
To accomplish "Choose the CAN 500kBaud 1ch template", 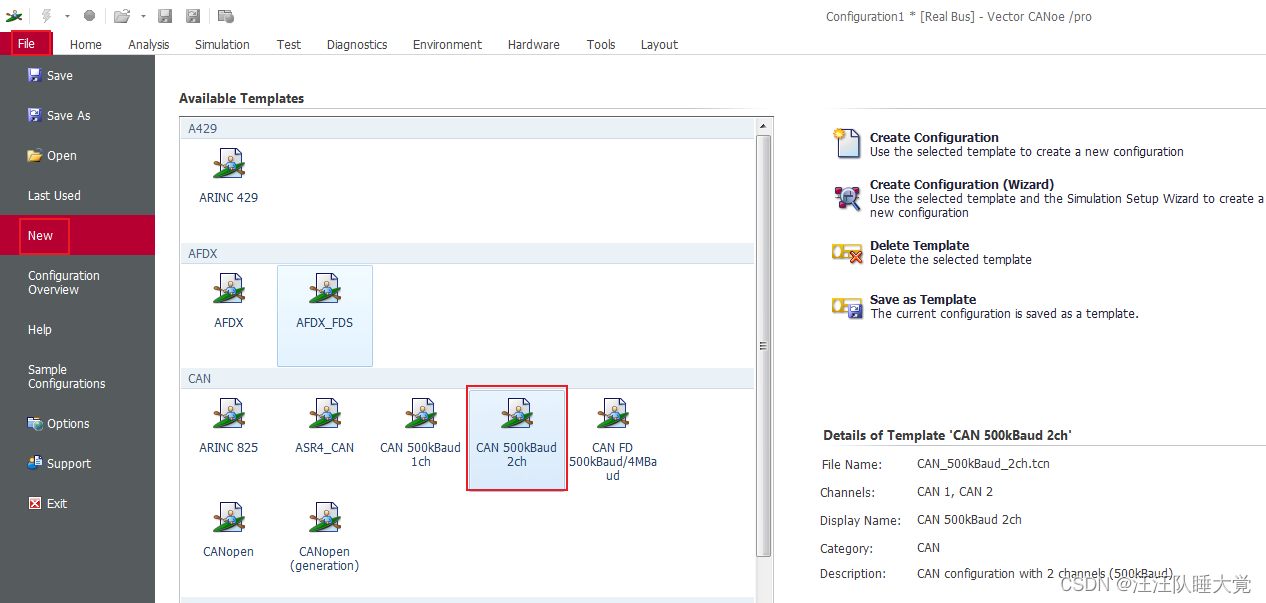I will click(421, 433).
